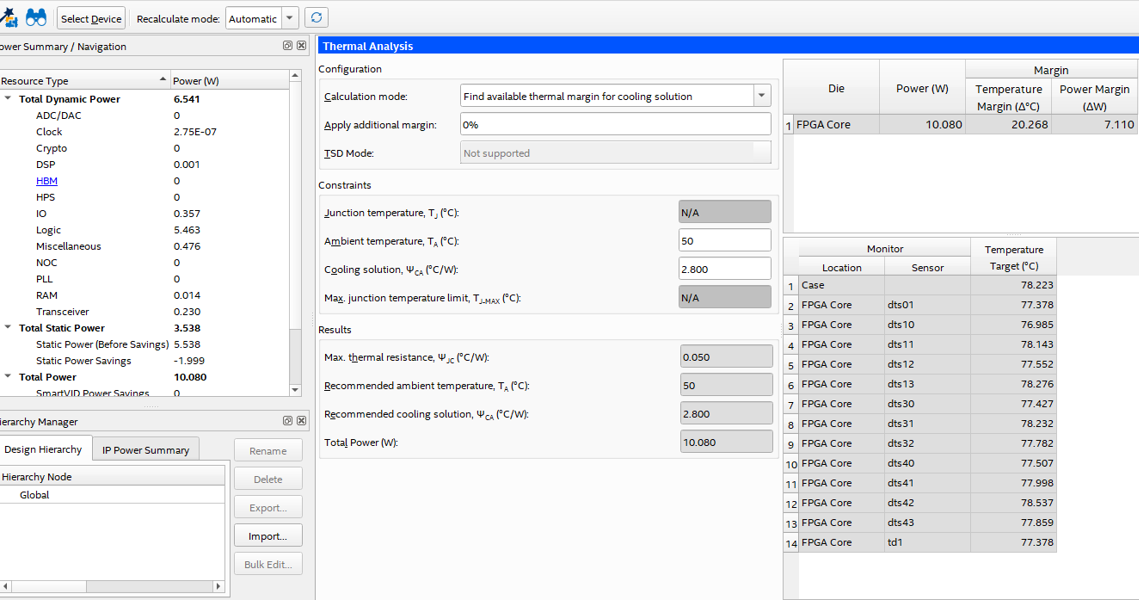The height and width of the screenshot is (600, 1139).
Task: Undock the Power Summary / Navigation panel
Action: pyautogui.click(x=287, y=46)
